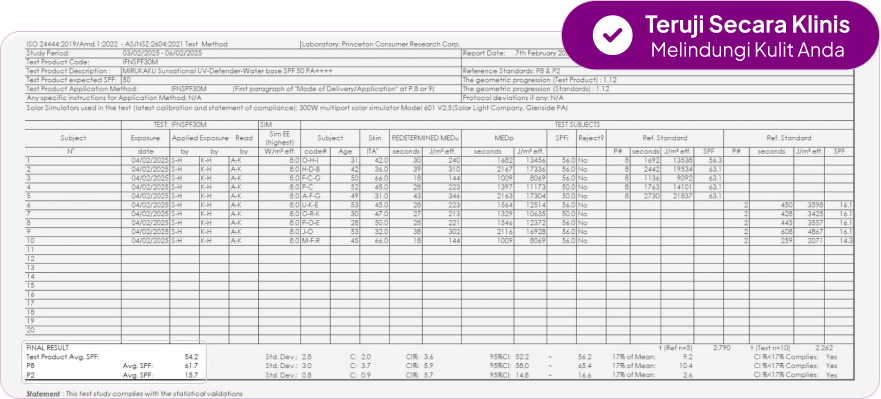The width and height of the screenshot is (881, 399).
Task: Click the MEDp seconds value "2116"
Action: pos(505,233)
